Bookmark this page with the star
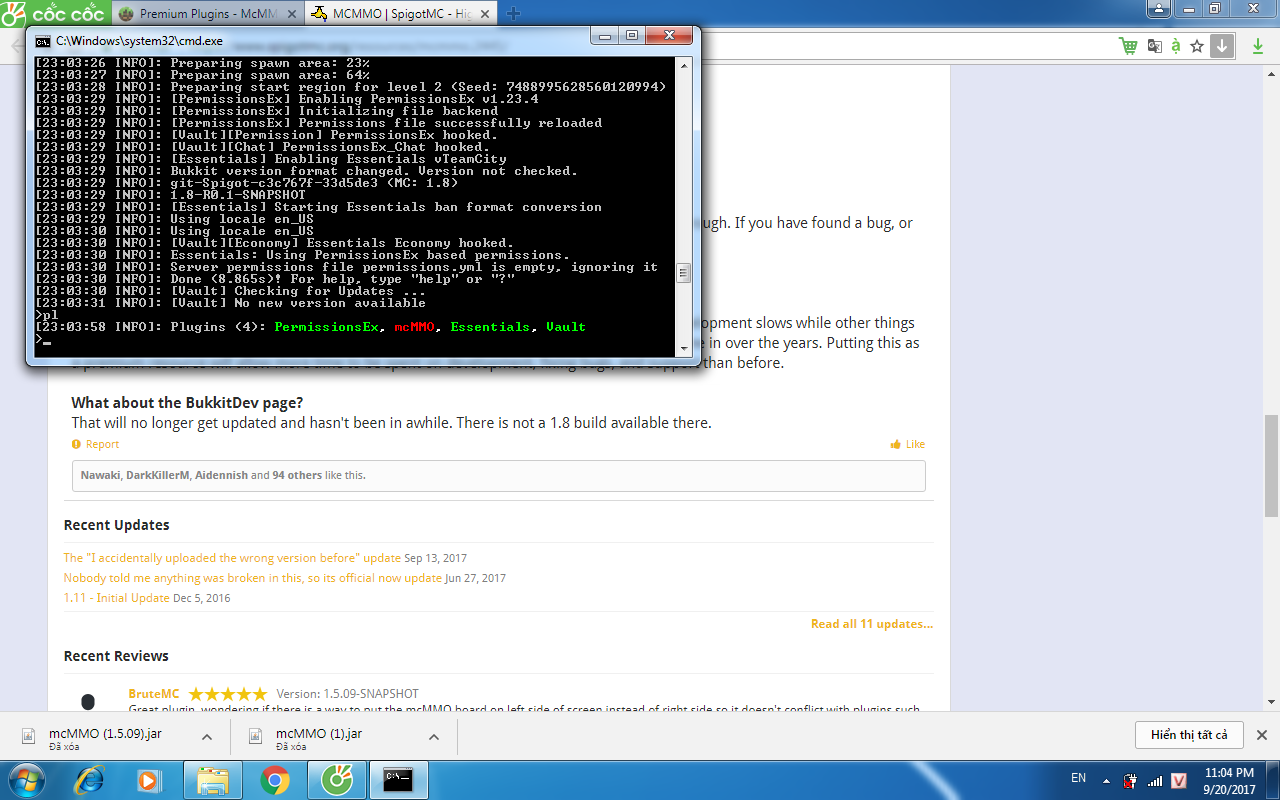The image size is (1280, 800). tap(1197, 46)
